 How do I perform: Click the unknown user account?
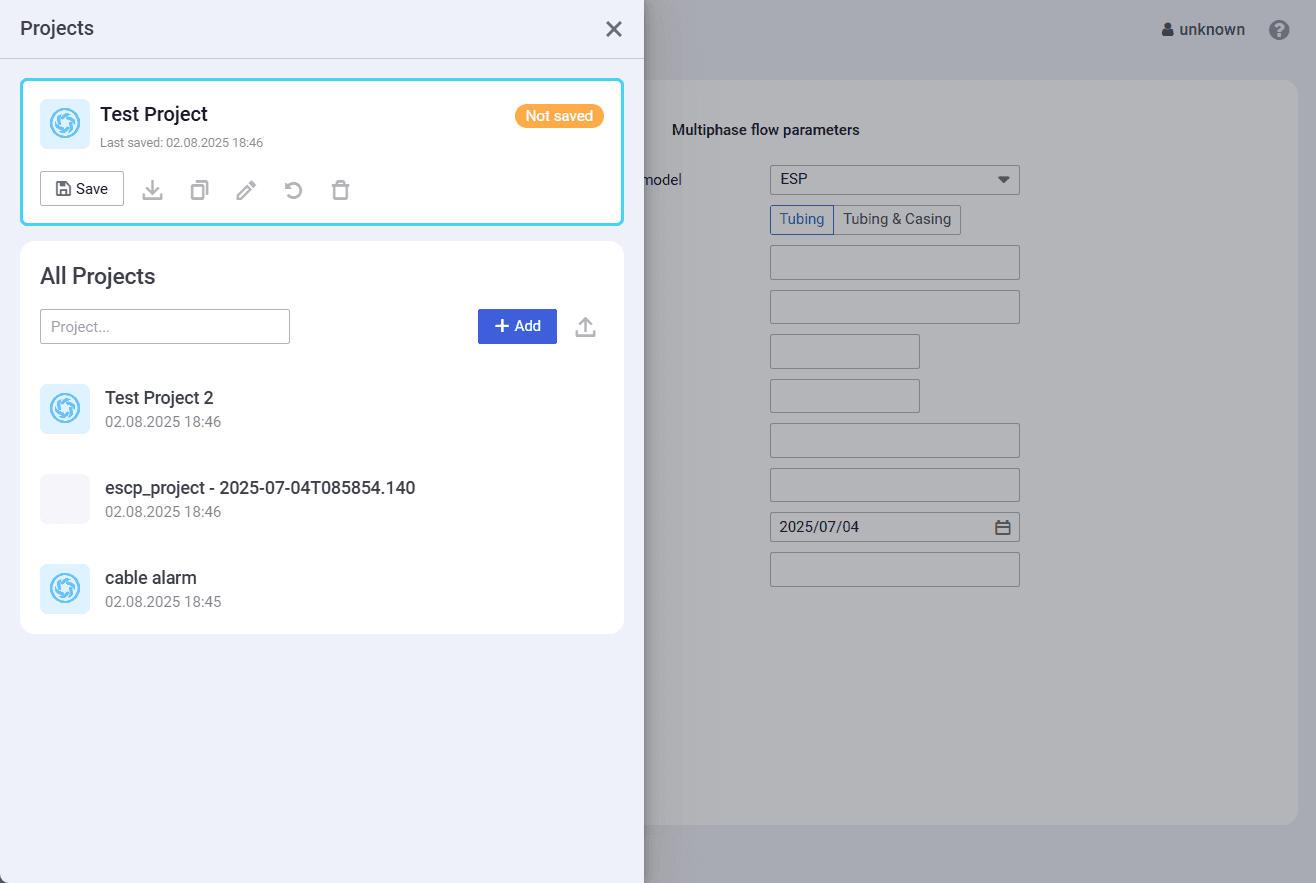(1203, 30)
